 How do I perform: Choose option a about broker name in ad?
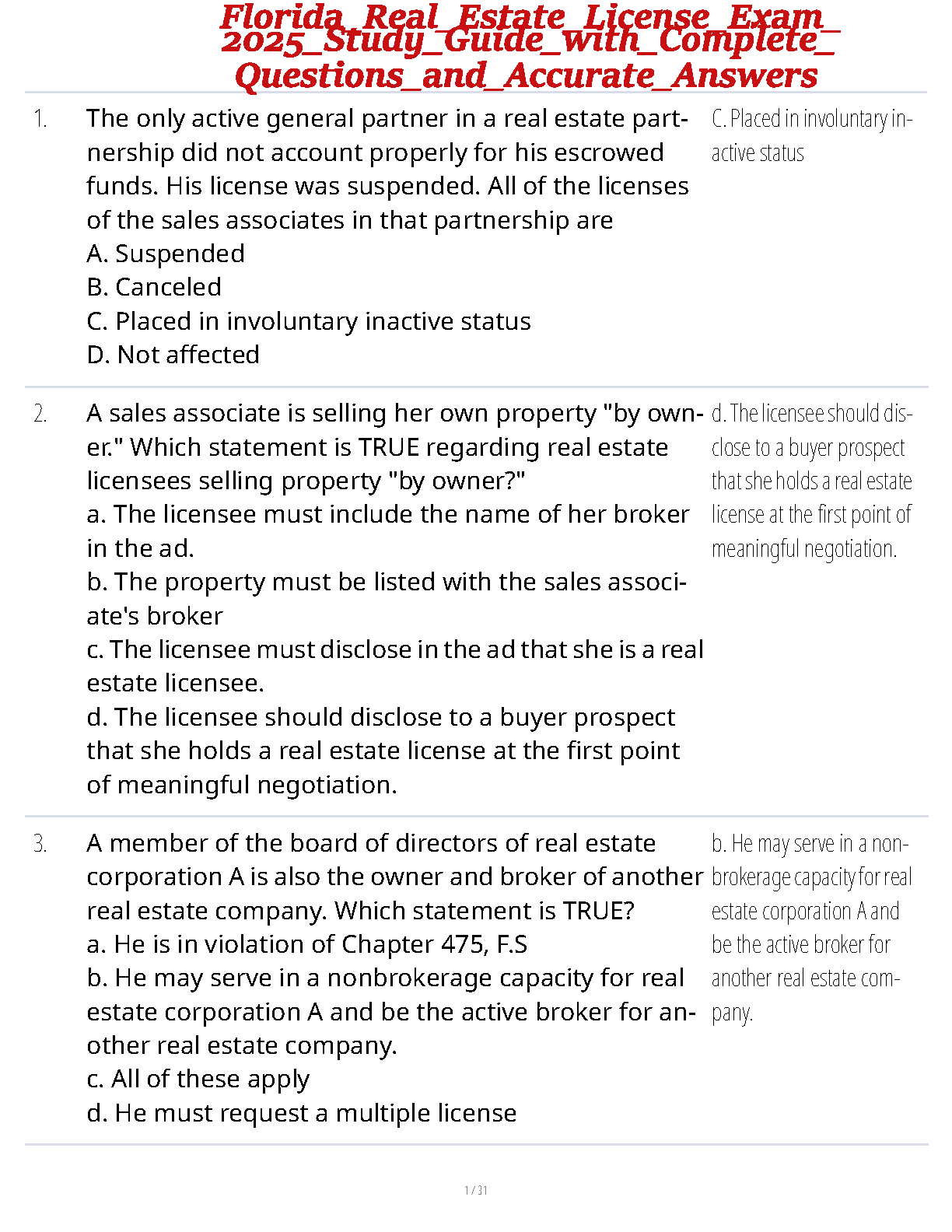(388, 531)
